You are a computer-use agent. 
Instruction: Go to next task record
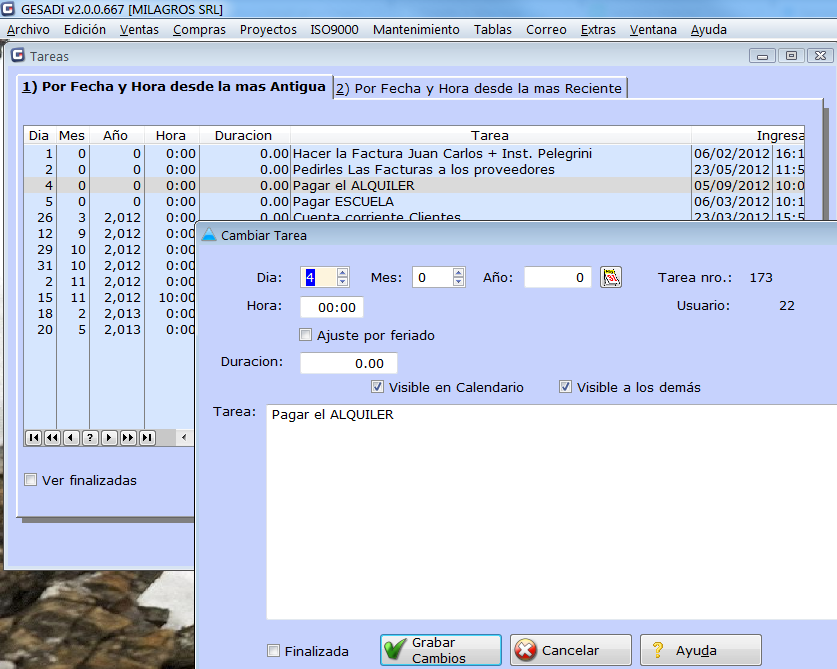click(109, 438)
